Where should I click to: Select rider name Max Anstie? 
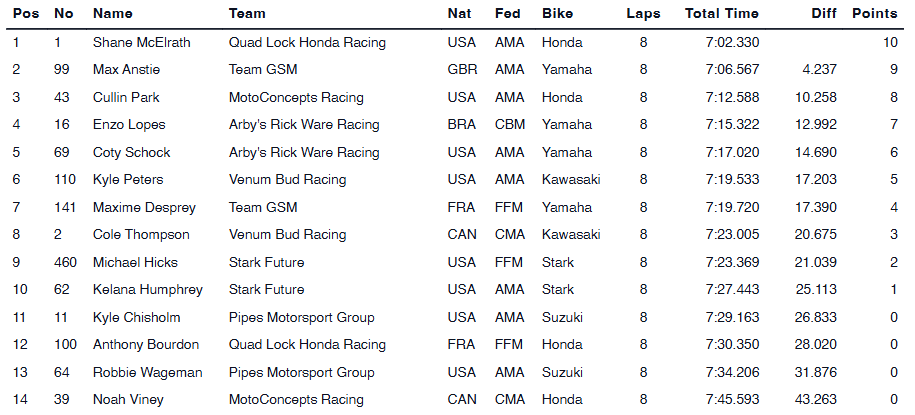[x=127, y=70]
